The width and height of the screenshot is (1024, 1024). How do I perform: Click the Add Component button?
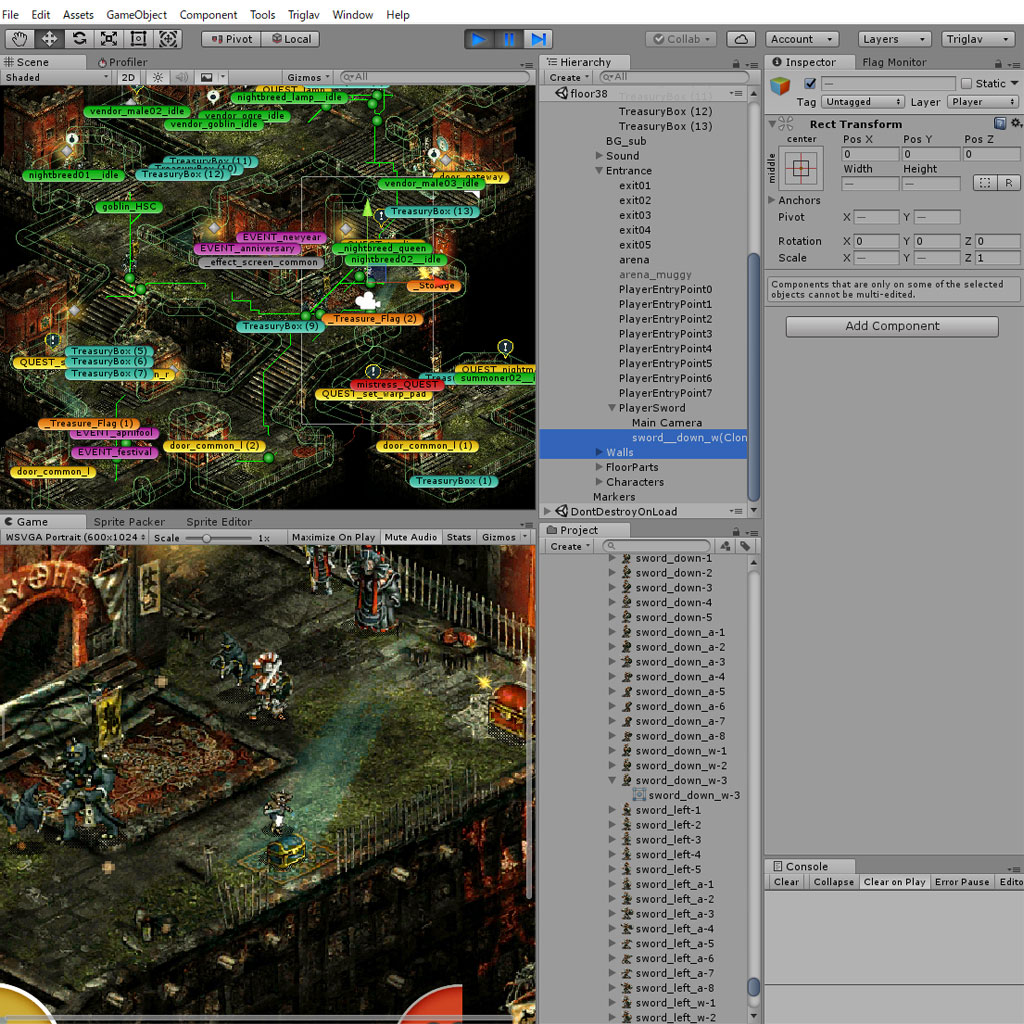(892, 327)
